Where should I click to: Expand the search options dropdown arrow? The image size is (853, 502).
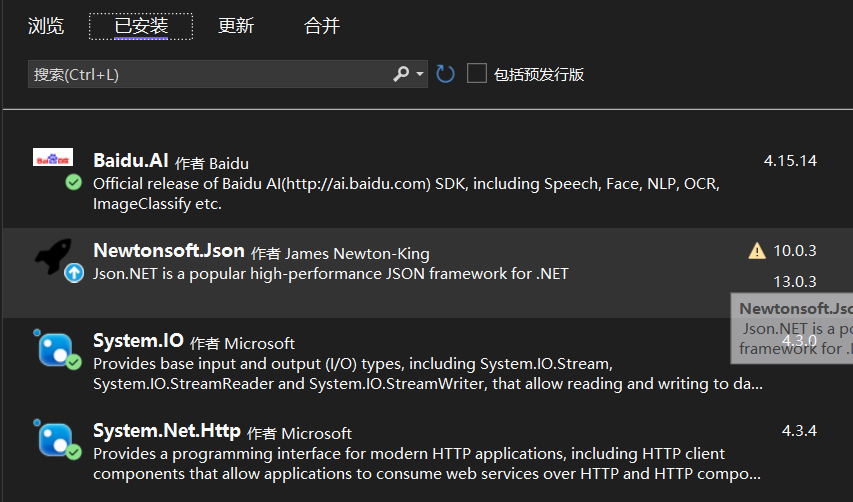point(420,73)
